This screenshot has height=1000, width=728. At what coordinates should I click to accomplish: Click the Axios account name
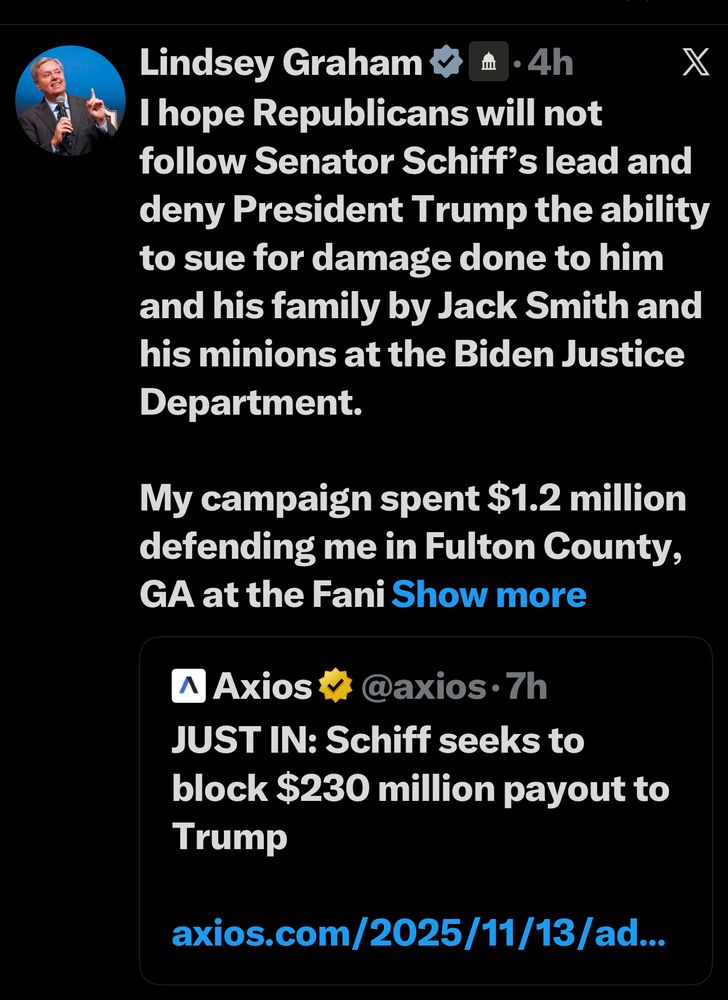tap(263, 686)
